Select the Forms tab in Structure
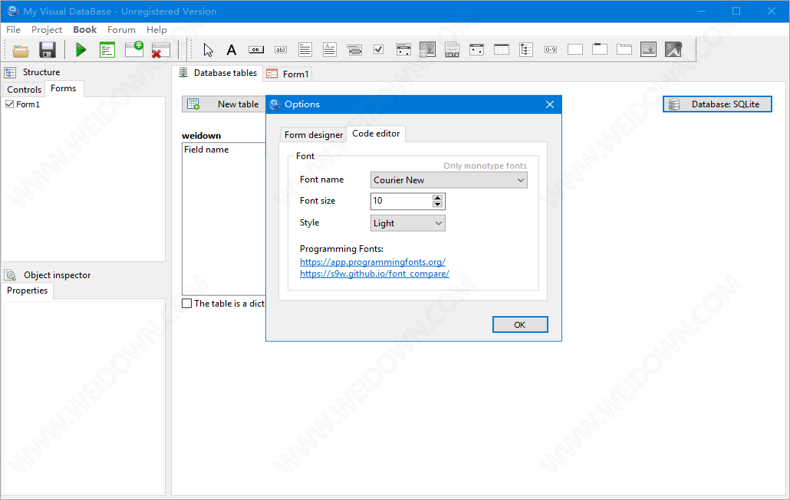The height and width of the screenshot is (500, 790). click(63, 88)
